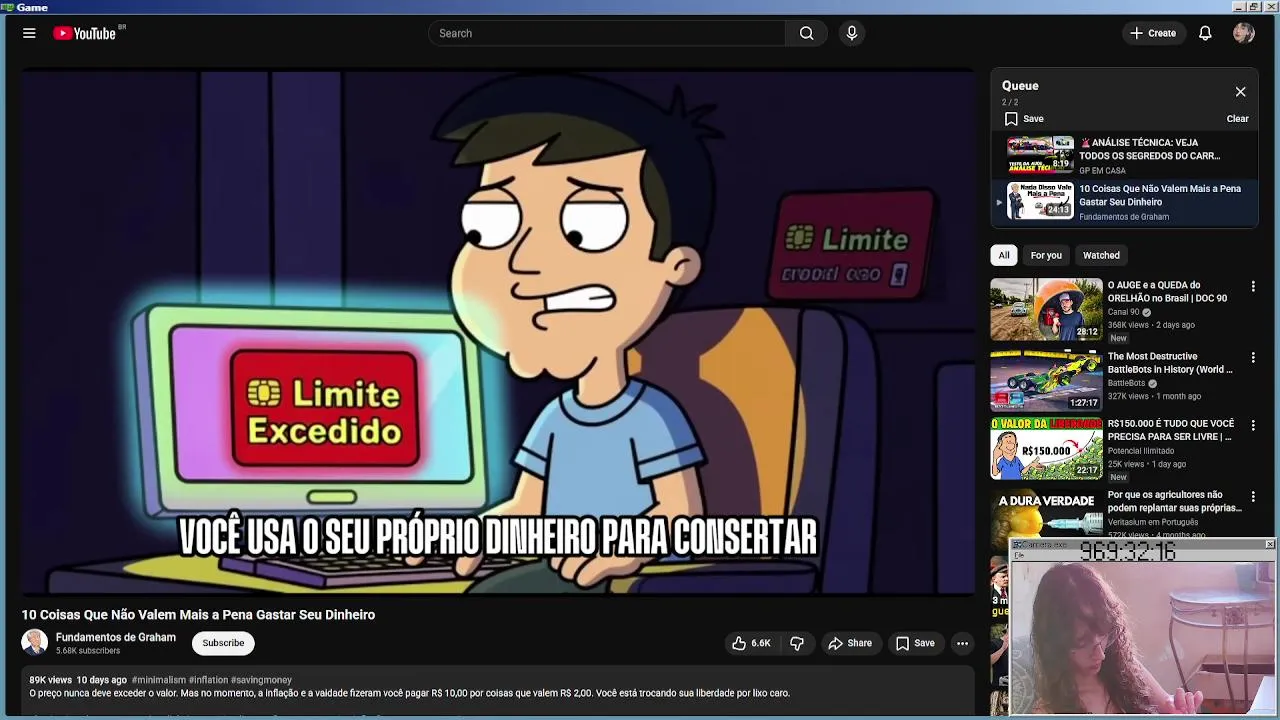Share the video
Image resolution: width=1280 pixels, height=720 pixels.
pyautogui.click(x=850, y=643)
